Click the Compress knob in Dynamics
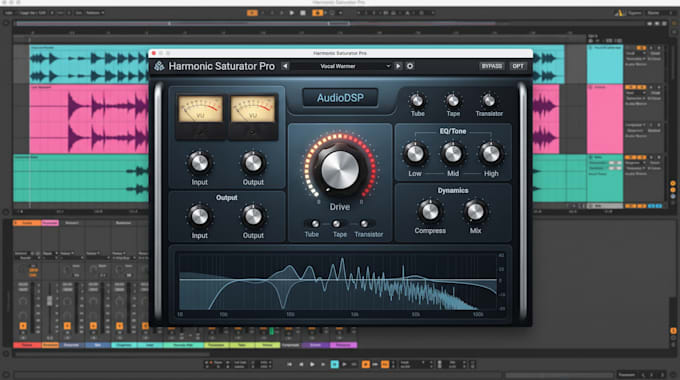Image resolution: width=680 pixels, height=380 pixels. click(430, 211)
